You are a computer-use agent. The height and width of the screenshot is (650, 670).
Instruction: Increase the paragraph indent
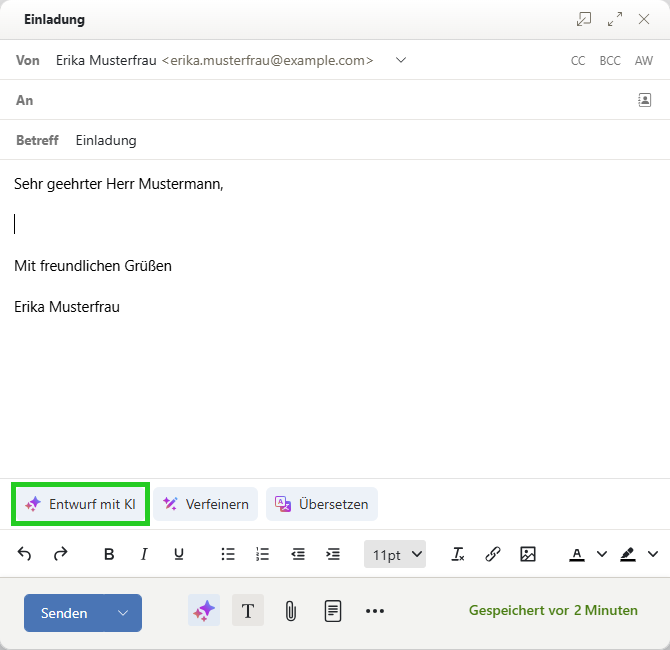(332, 554)
